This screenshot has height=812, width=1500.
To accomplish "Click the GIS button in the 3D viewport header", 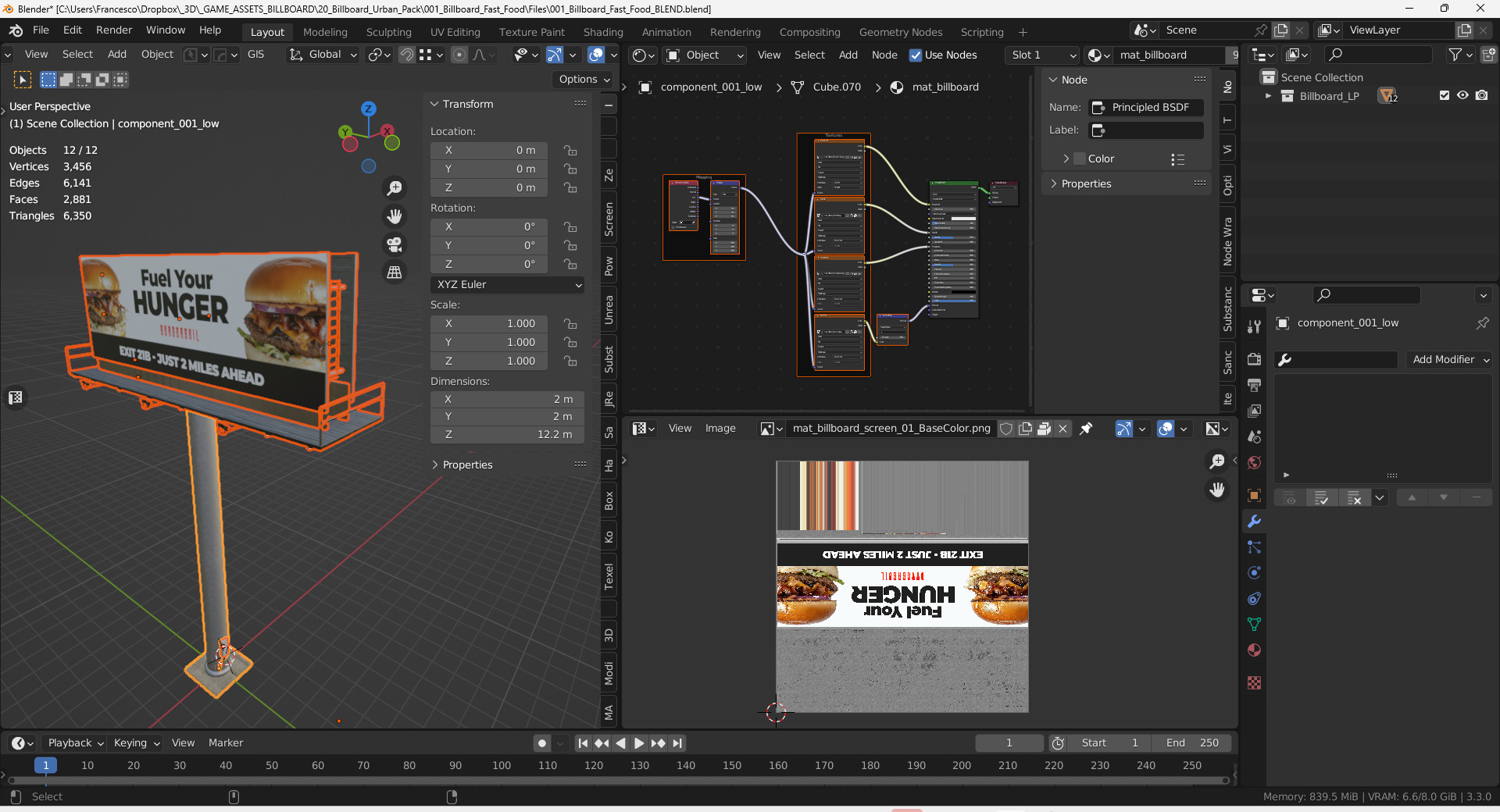I will pyautogui.click(x=255, y=55).
